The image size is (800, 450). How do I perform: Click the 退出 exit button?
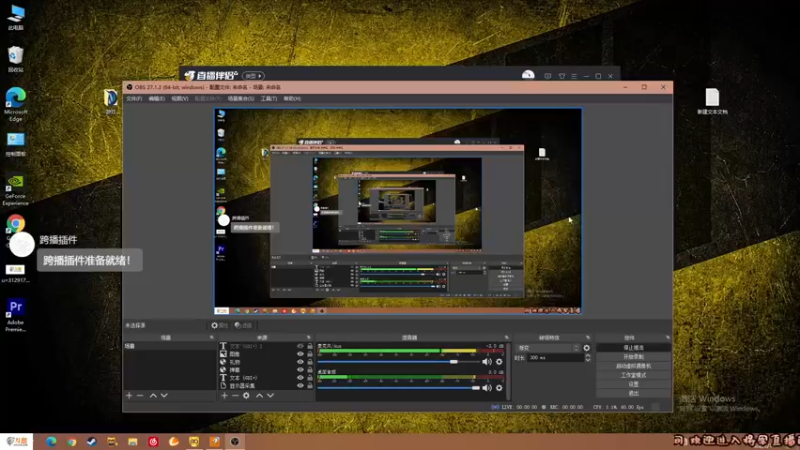coord(633,393)
